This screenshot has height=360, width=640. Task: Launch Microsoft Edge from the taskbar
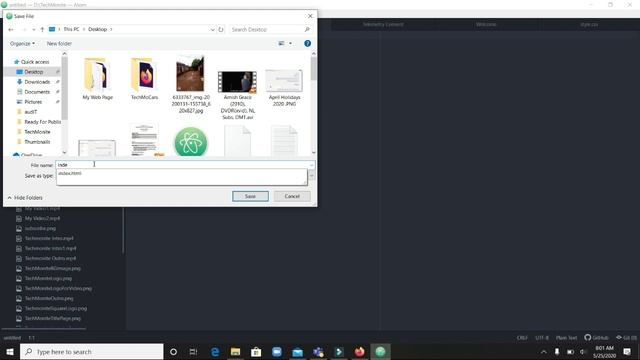click(x=215, y=351)
